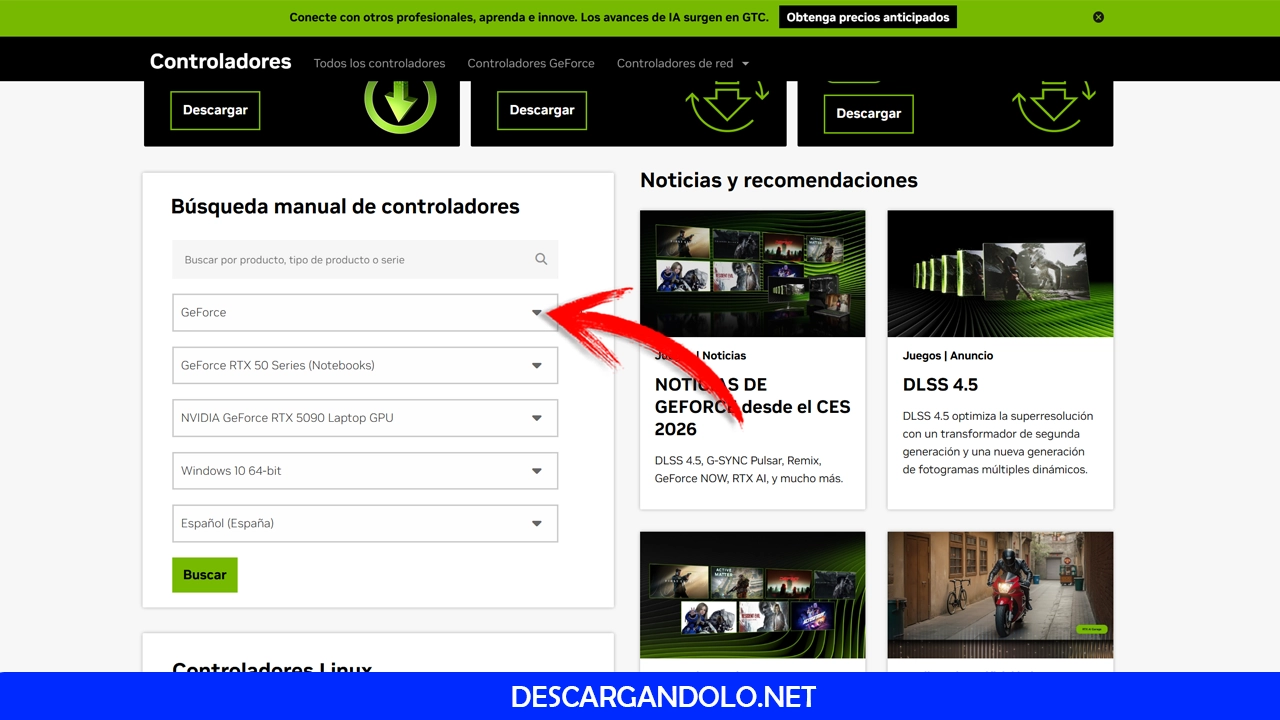Open the RTX 5090 Laptop GPU dropdown
The width and height of the screenshot is (1280, 720).
(365, 418)
